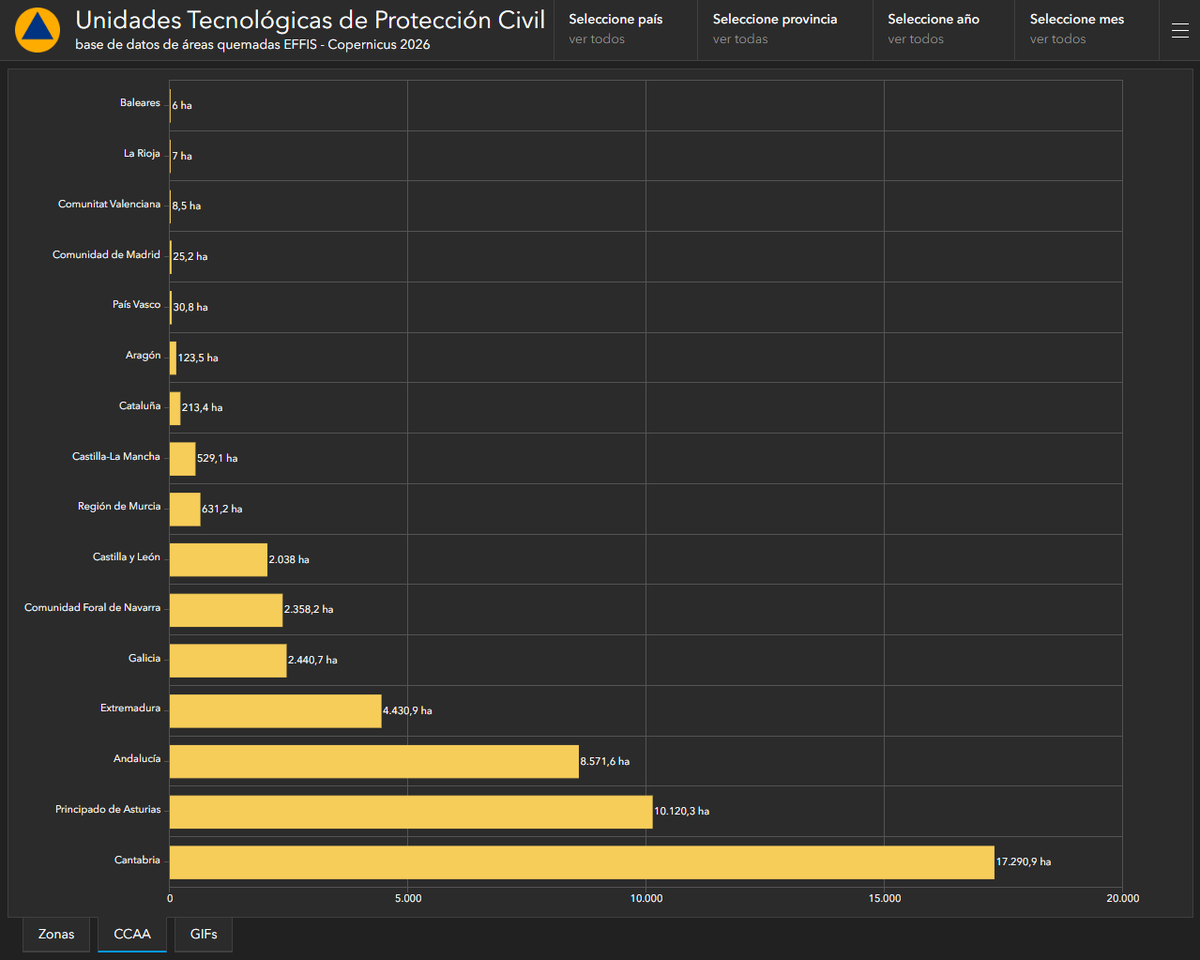Click the Cantabria bar in chart
The image size is (1200, 960).
(582, 862)
